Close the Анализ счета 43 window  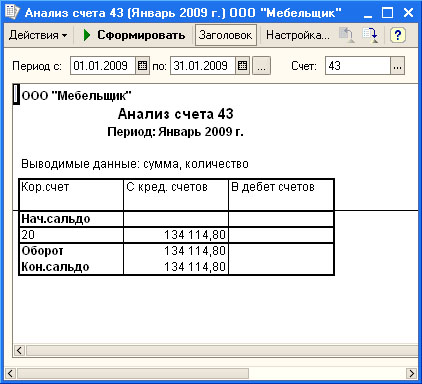(x=408, y=13)
